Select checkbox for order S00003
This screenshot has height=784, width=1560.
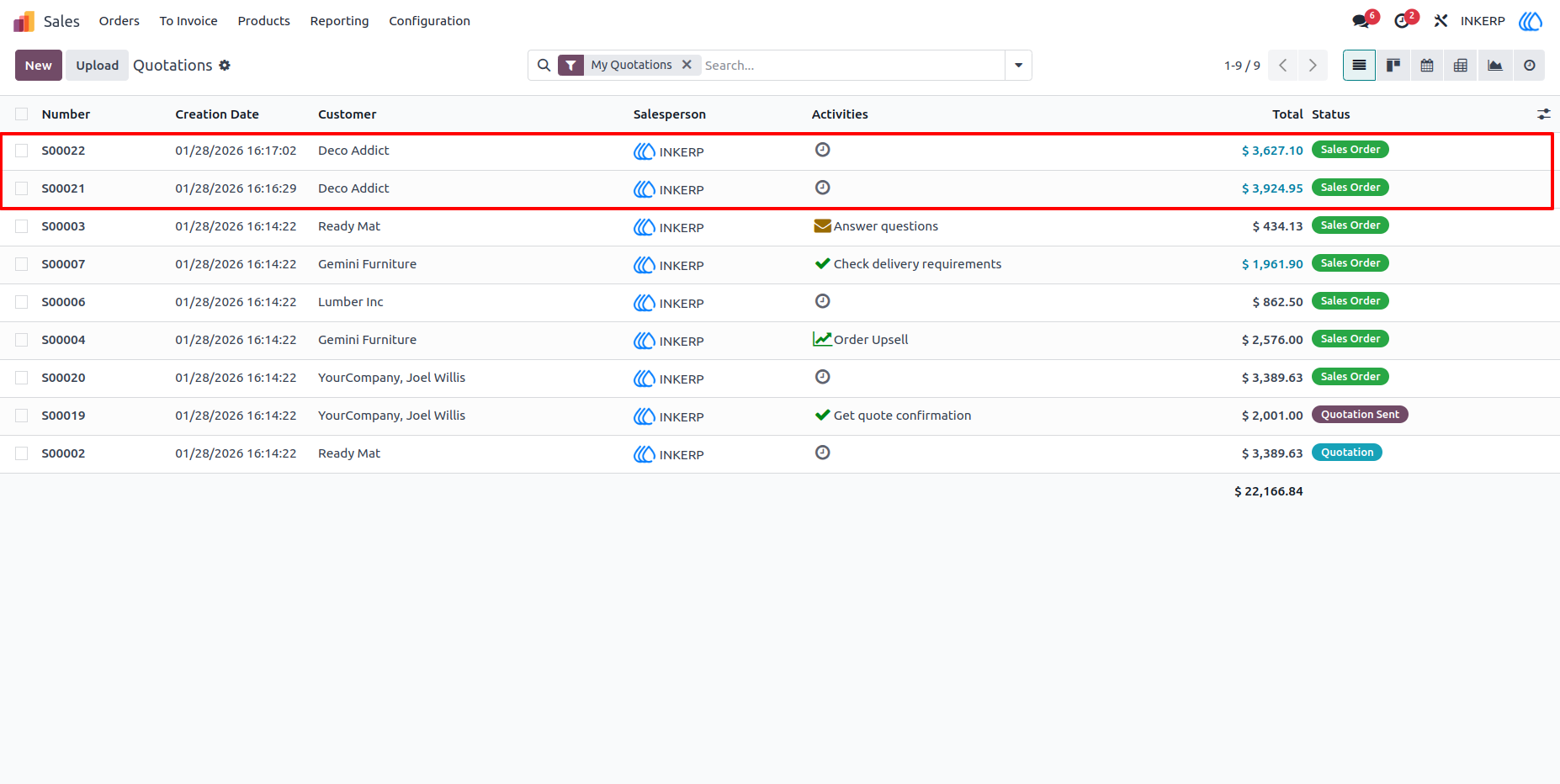click(x=22, y=226)
